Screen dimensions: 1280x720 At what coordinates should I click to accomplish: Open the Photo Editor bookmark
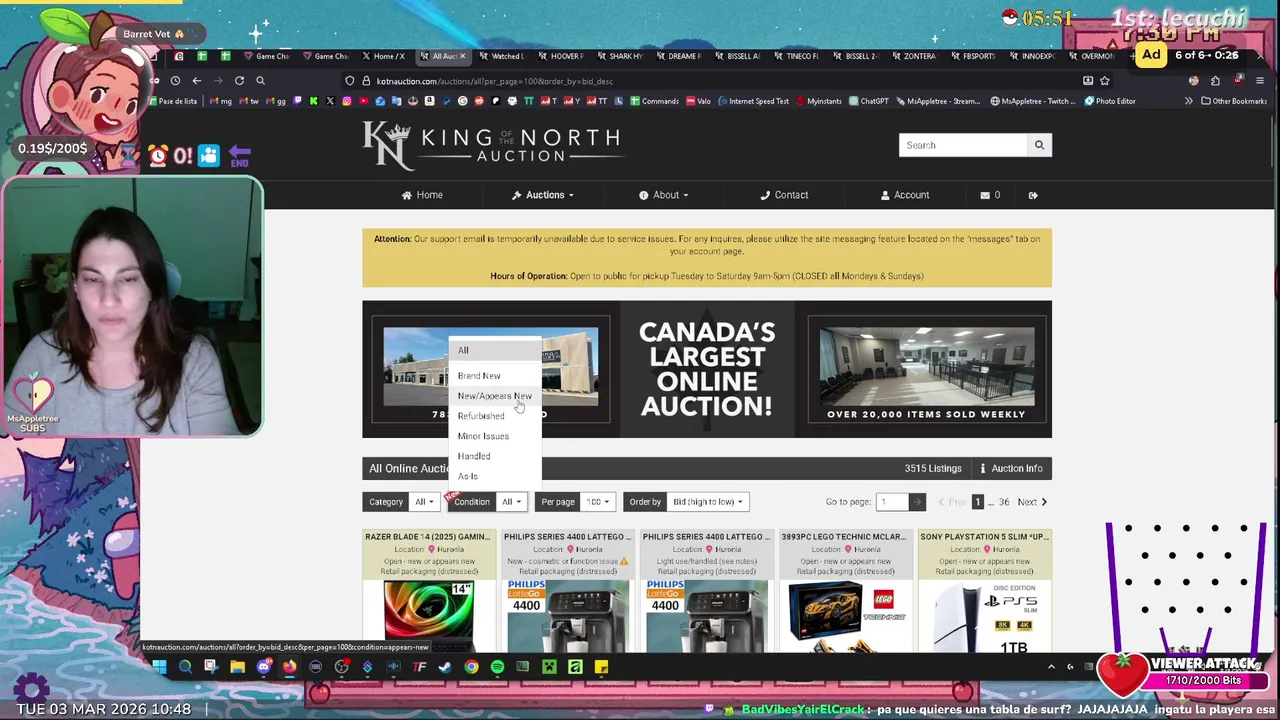click(x=1109, y=101)
